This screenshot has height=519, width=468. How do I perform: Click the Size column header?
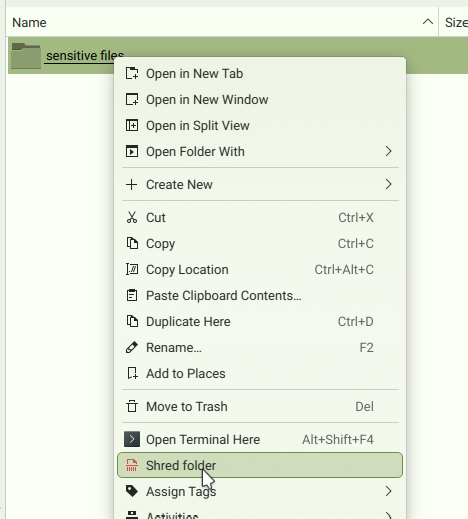coord(455,23)
